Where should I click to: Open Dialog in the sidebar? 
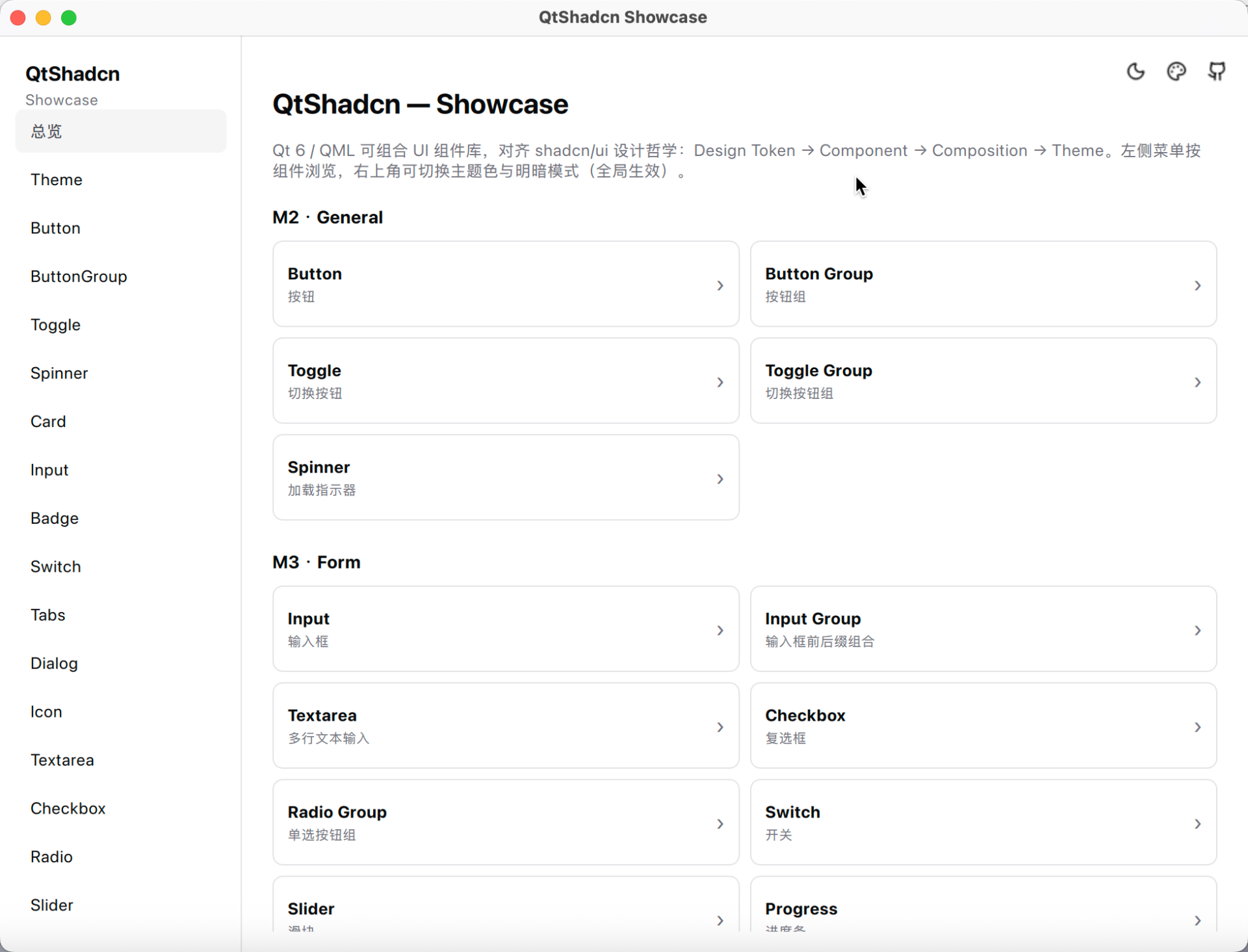click(x=121, y=663)
